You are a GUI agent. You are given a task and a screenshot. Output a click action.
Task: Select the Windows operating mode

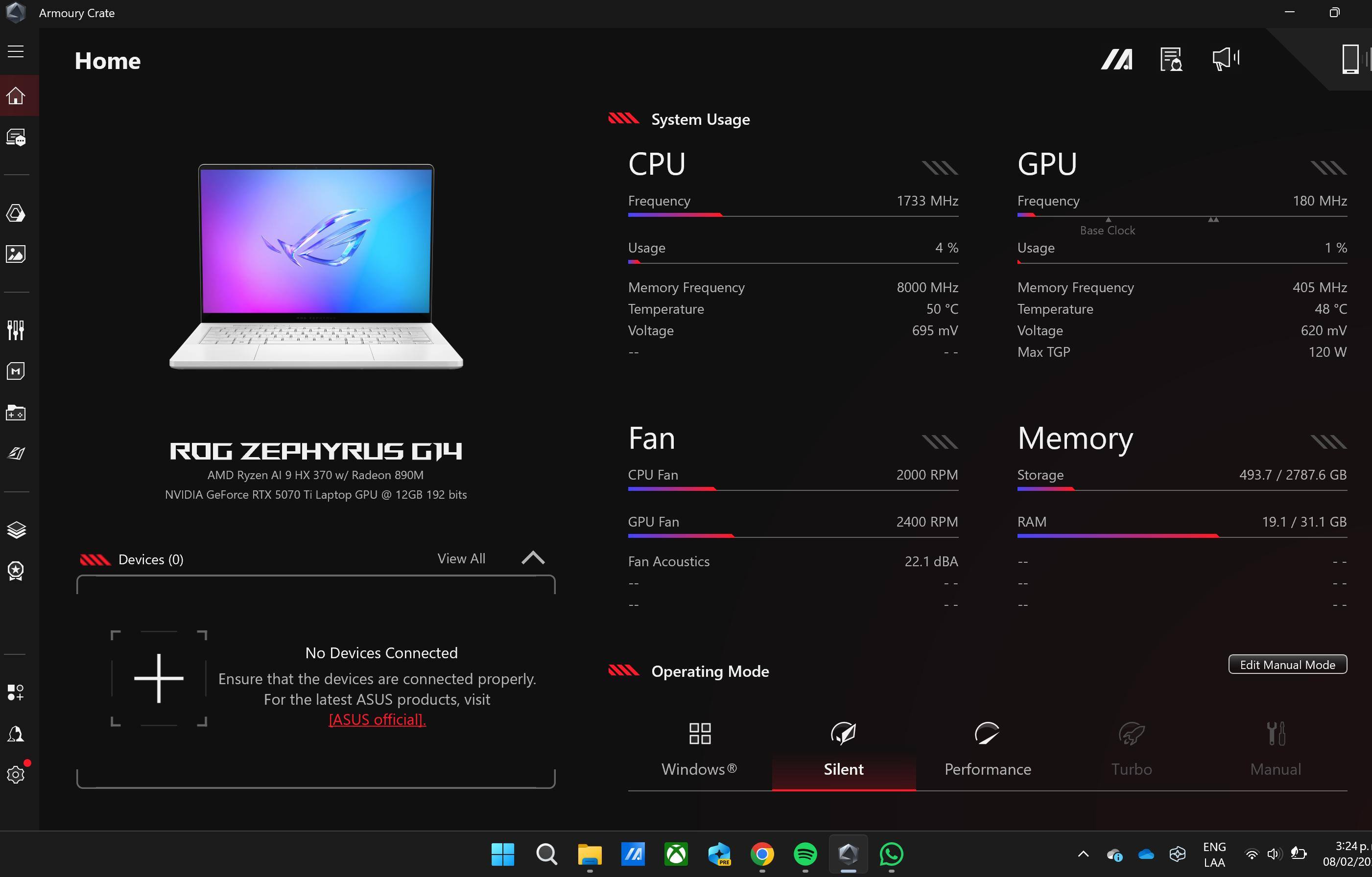click(699, 751)
